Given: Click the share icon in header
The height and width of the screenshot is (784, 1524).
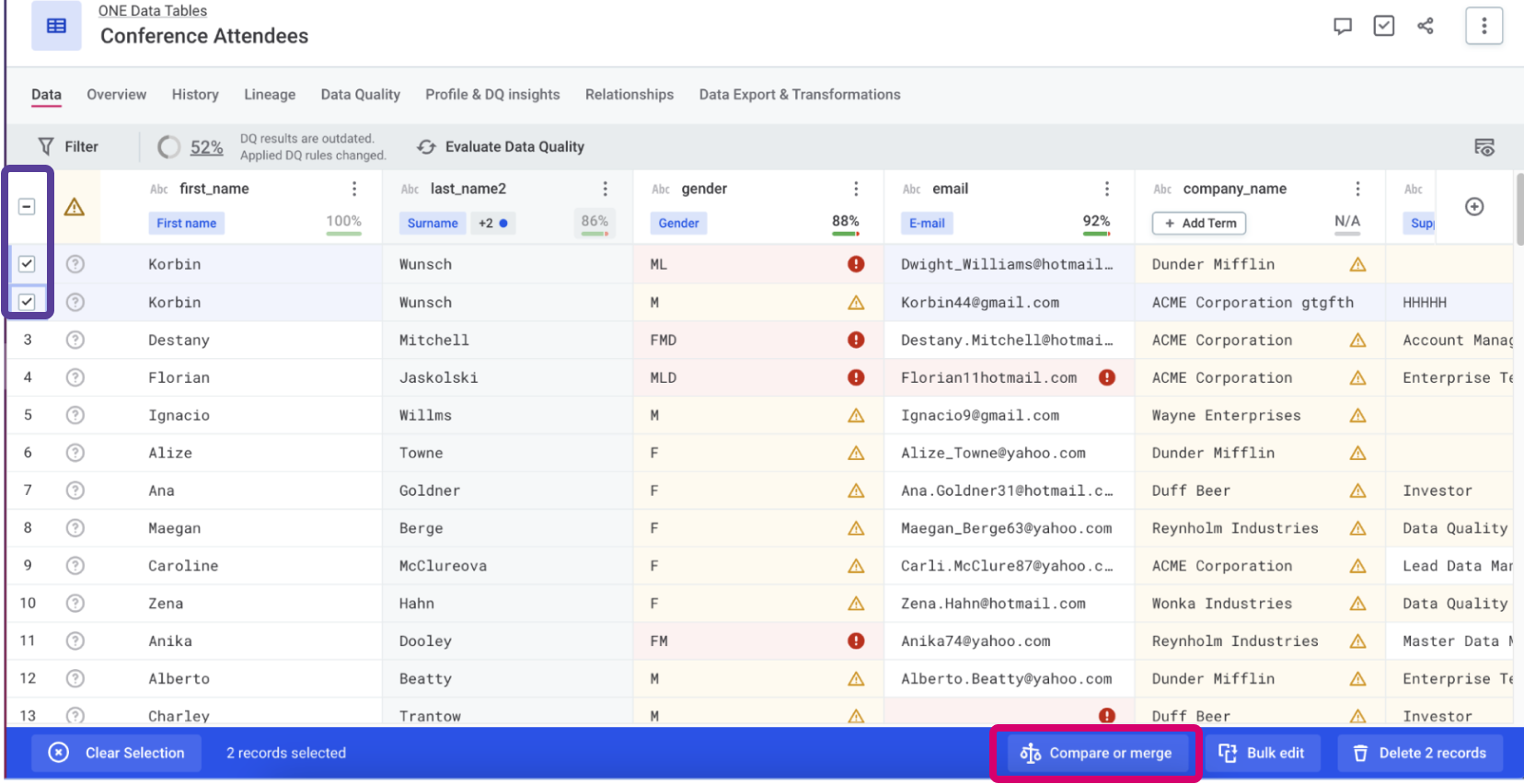Looking at the screenshot, I should tap(1426, 26).
